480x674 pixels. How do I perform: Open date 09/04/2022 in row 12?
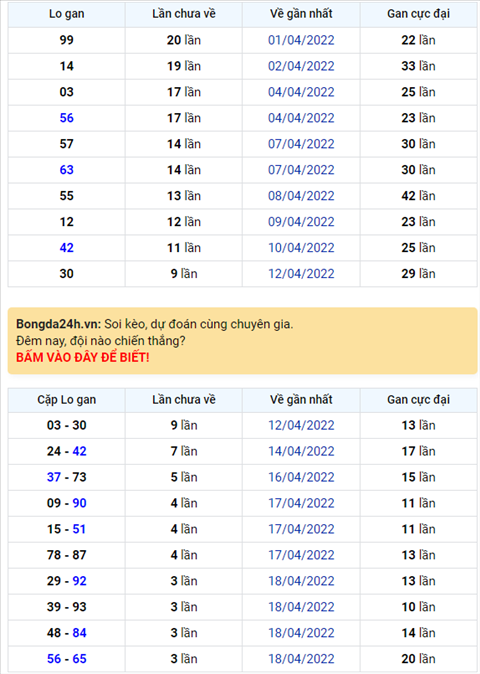(301, 222)
